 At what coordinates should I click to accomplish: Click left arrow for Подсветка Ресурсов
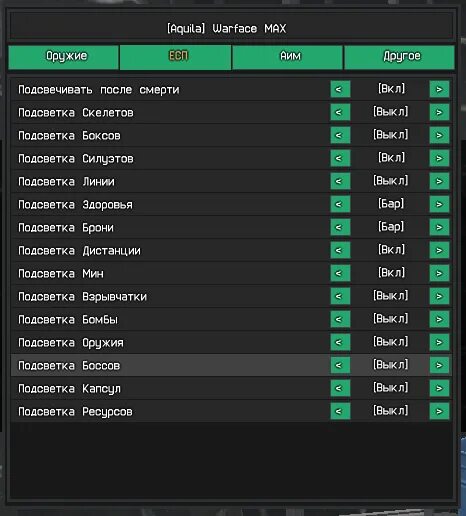coord(340,411)
